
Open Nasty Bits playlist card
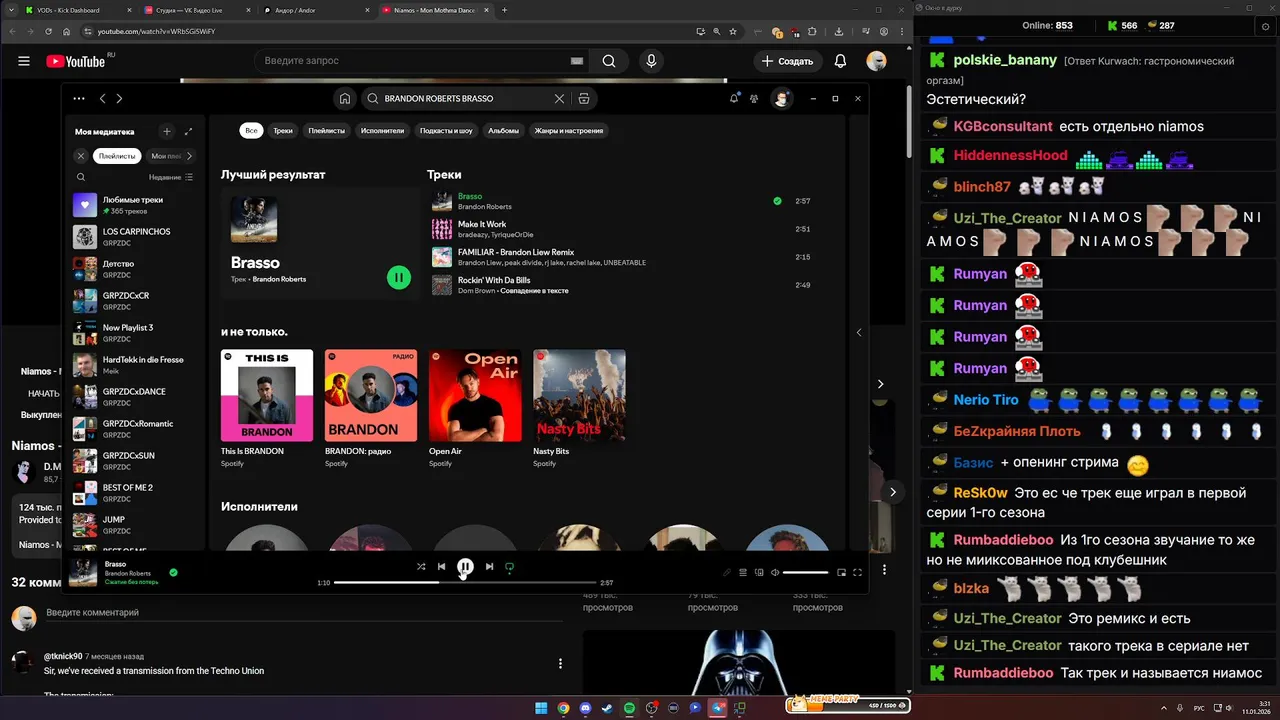[579, 408]
